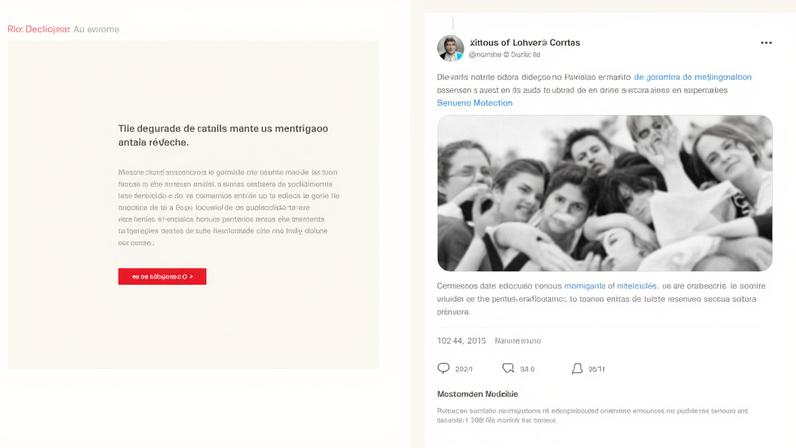Open the black-and-white group photo
Viewport: 796px width, 448px height.
pyautogui.click(x=605, y=193)
